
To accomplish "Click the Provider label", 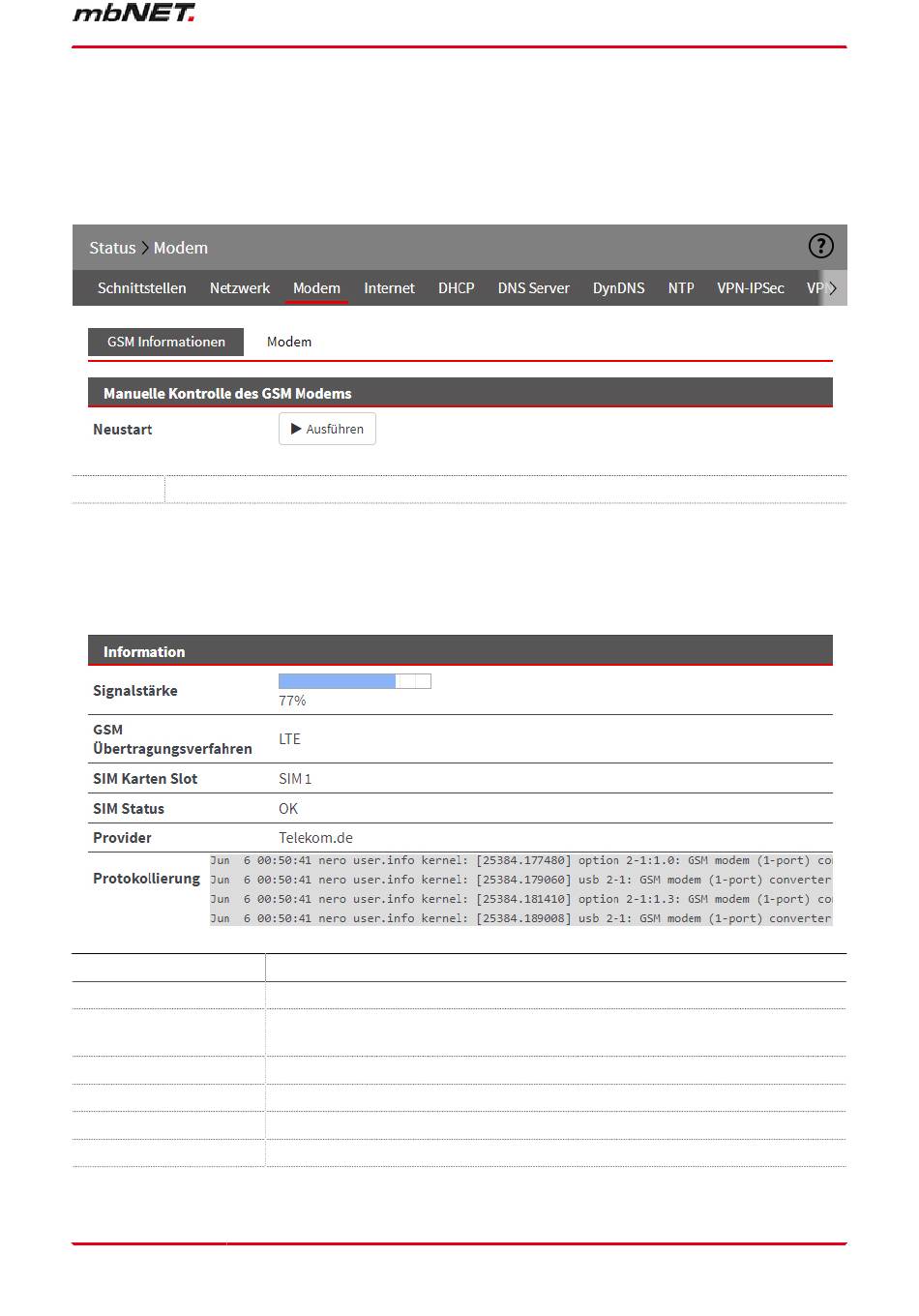I will 122,837.
